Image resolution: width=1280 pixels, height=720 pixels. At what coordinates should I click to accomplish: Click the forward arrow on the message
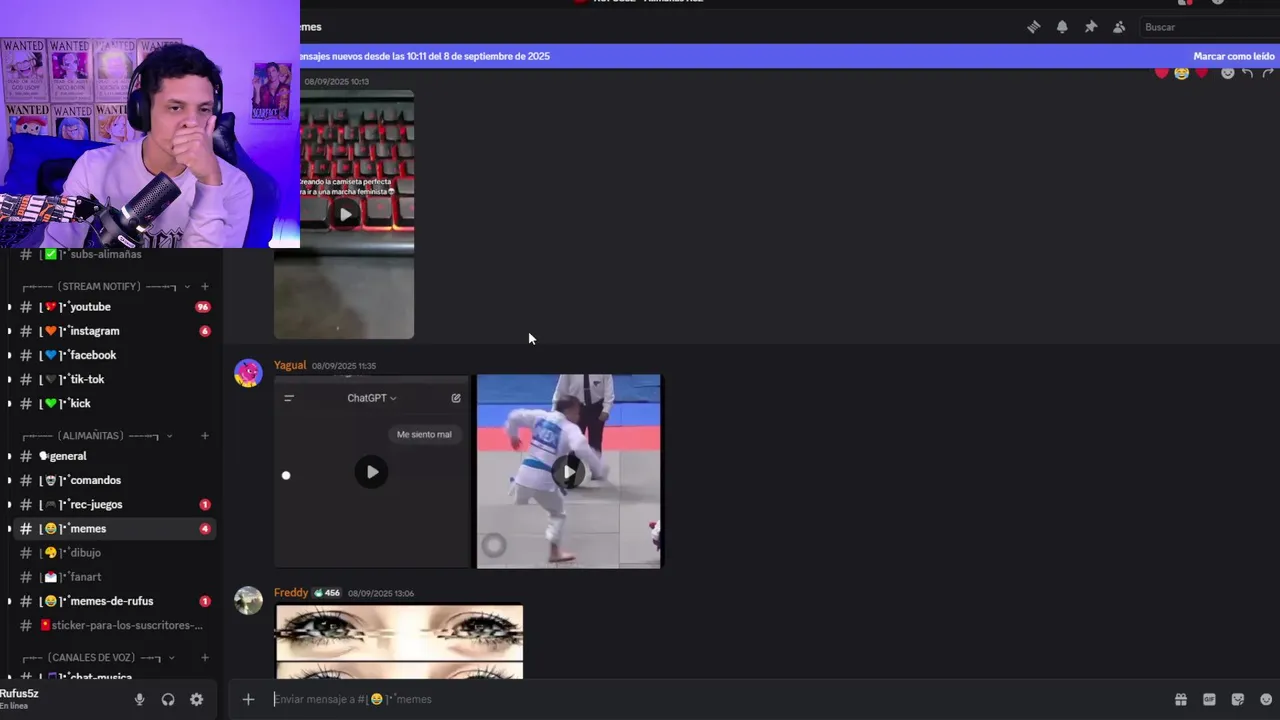1268,72
